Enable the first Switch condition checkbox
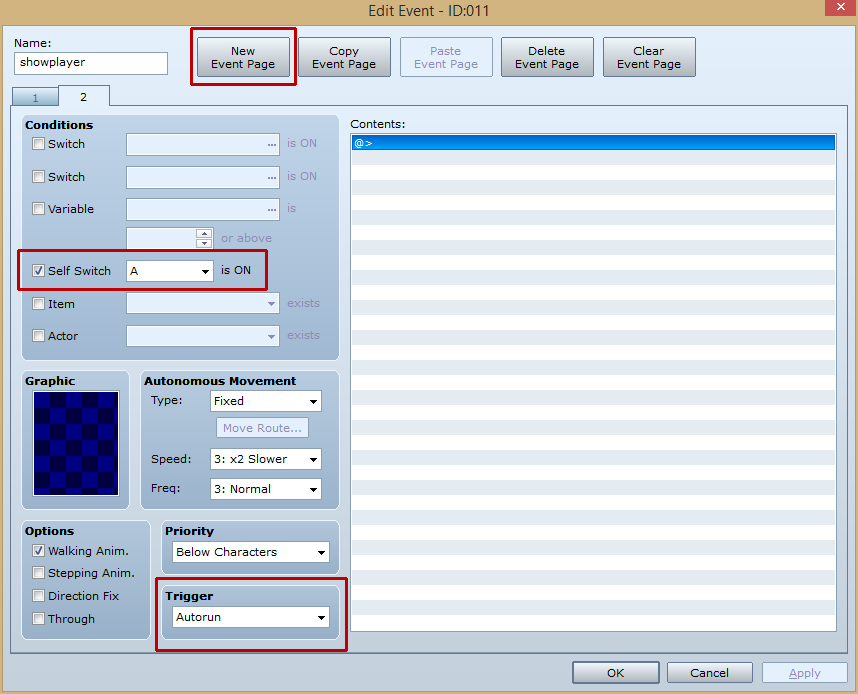The image size is (858, 694). coord(38,144)
